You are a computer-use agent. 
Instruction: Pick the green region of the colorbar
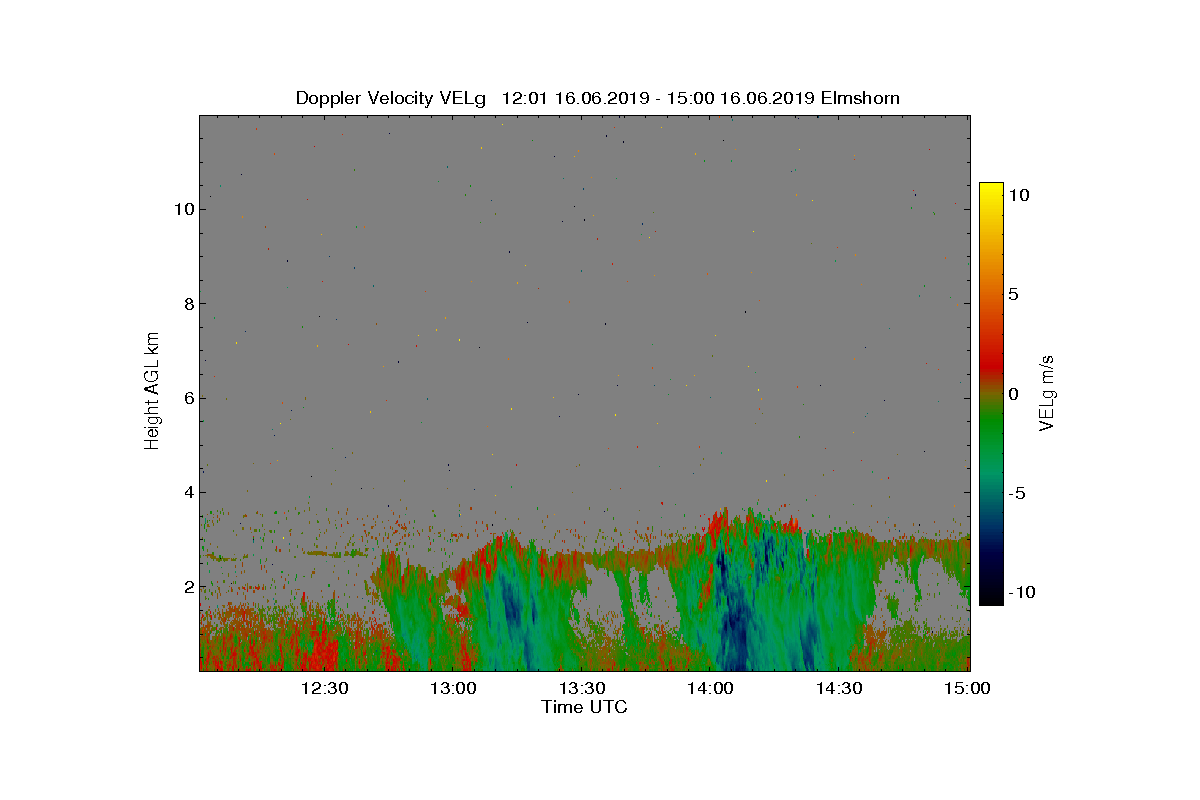pyautogui.click(x=991, y=440)
